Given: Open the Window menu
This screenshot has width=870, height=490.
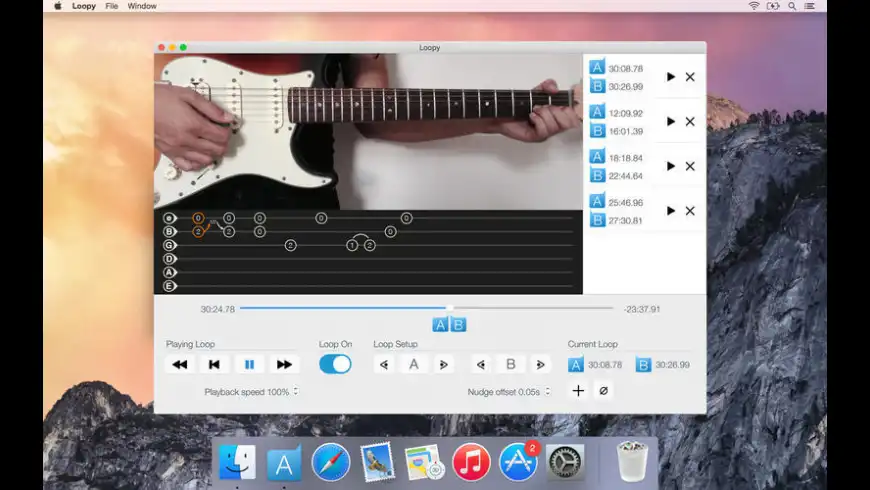Looking at the screenshot, I should coord(142,6).
